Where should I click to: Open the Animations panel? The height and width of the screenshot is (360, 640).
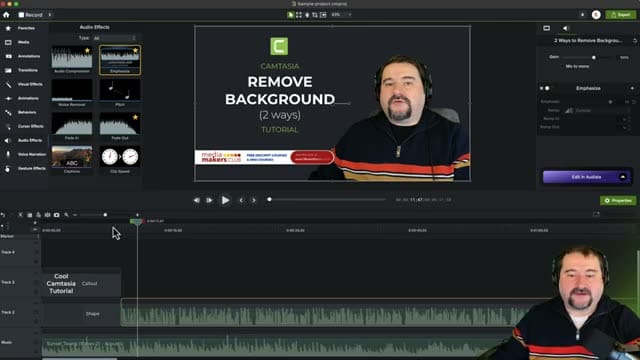[x=24, y=98]
